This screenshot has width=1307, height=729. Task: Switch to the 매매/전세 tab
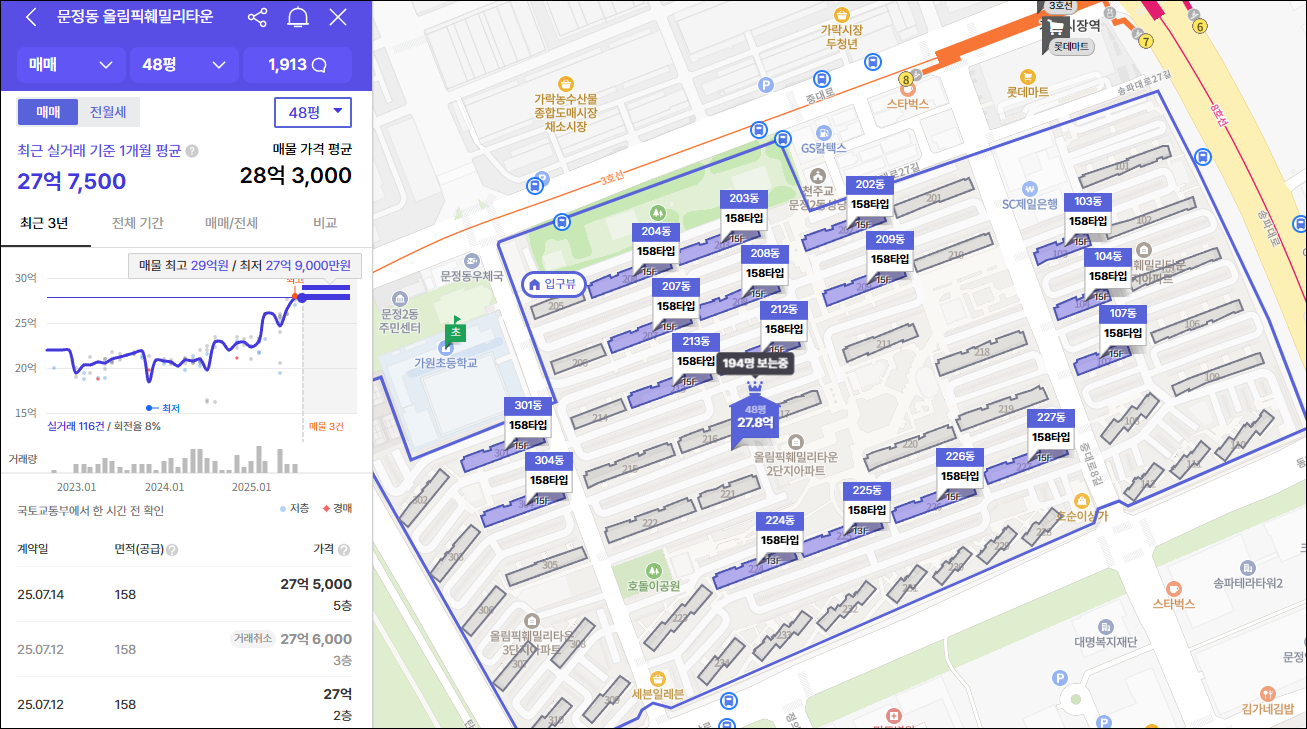point(231,223)
